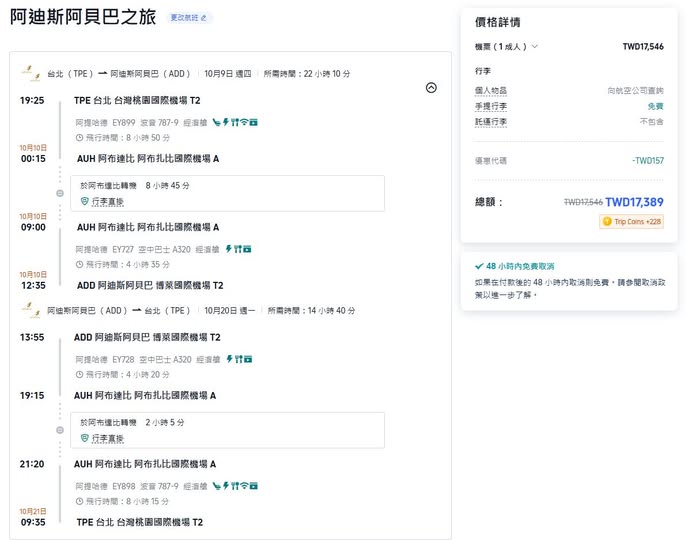Screen dimensions: 692x540
Task: Click the Etihad airline logo on outbound header
Action: pyautogui.click(x=30, y=74)
